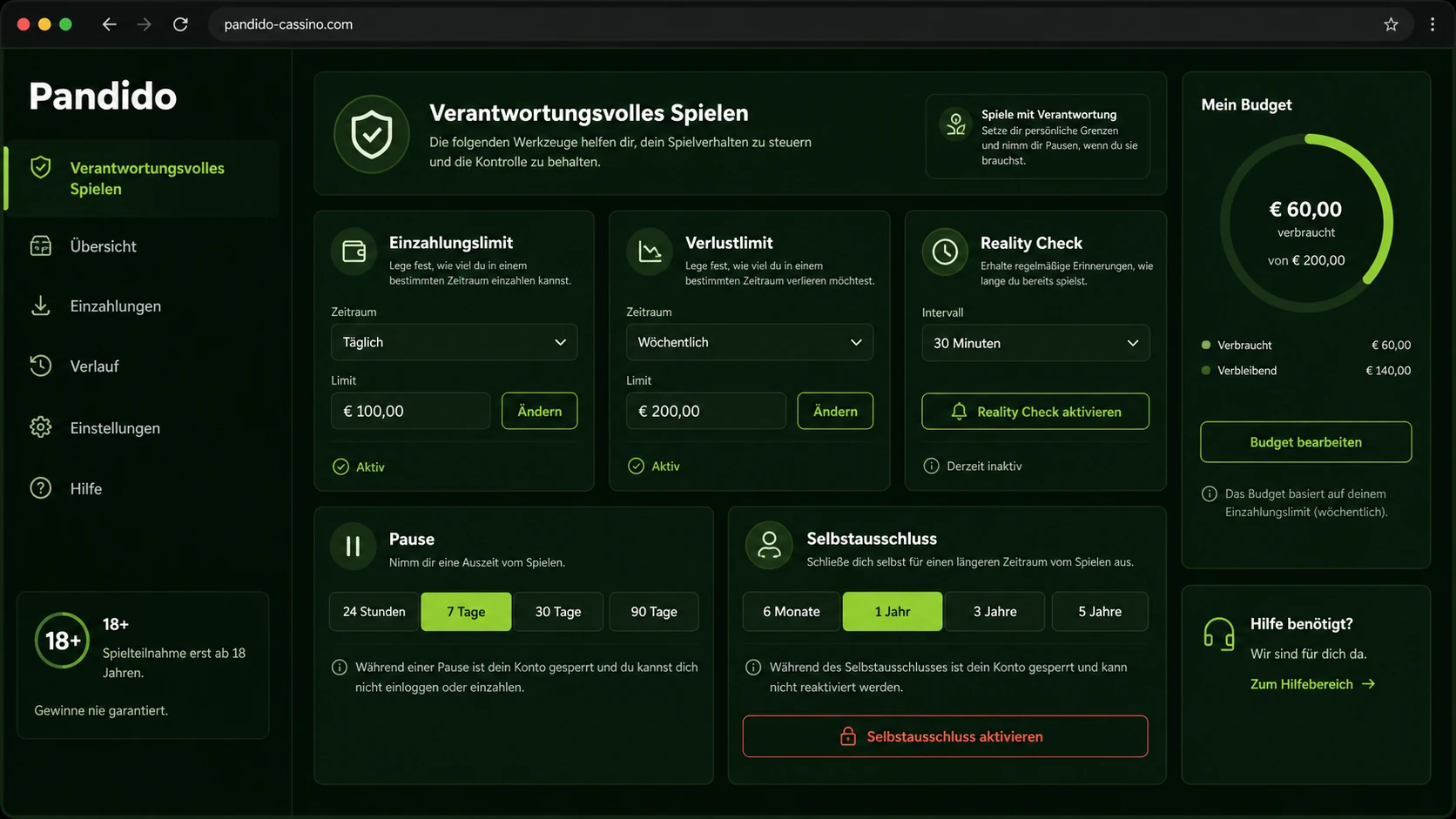Click the Pause bars icon
This screenshot has height=819, width=1456.
pos(353,546)
